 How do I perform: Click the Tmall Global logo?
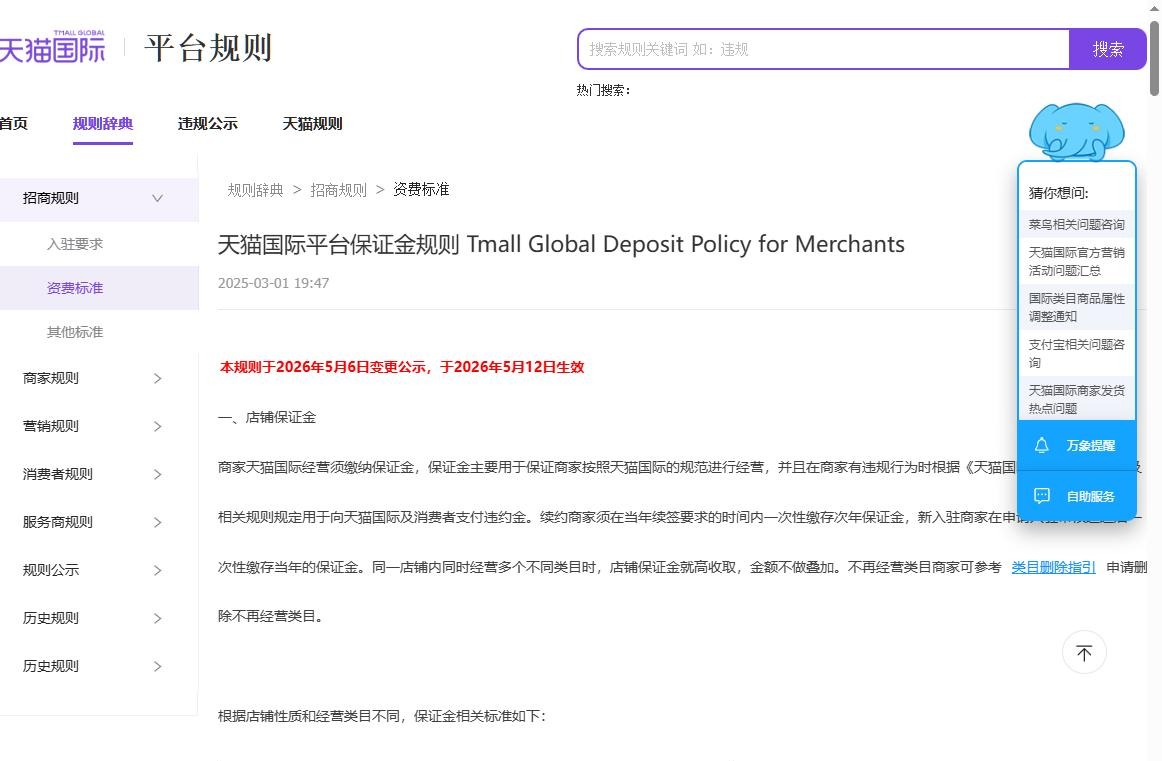[x=52, y=47]
